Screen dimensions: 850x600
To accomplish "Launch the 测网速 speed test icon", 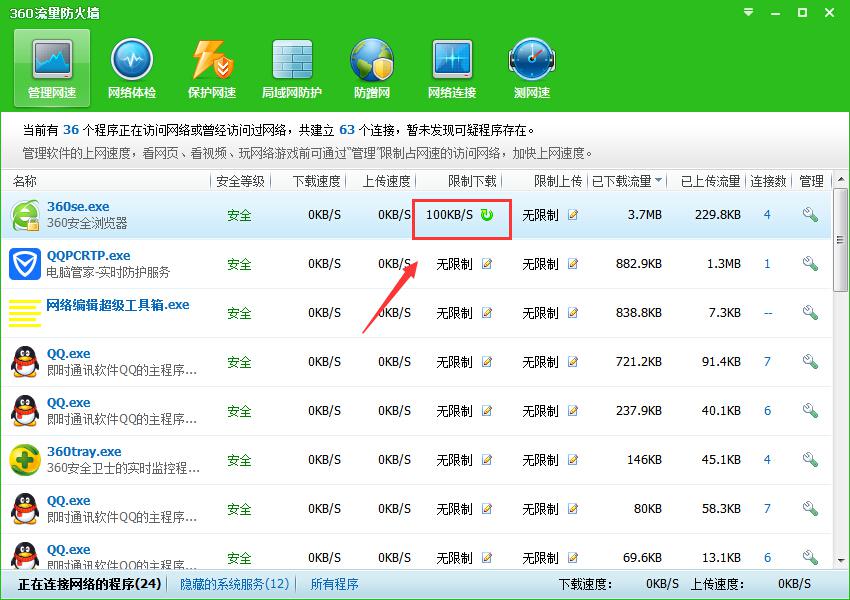I will [532, 68].
